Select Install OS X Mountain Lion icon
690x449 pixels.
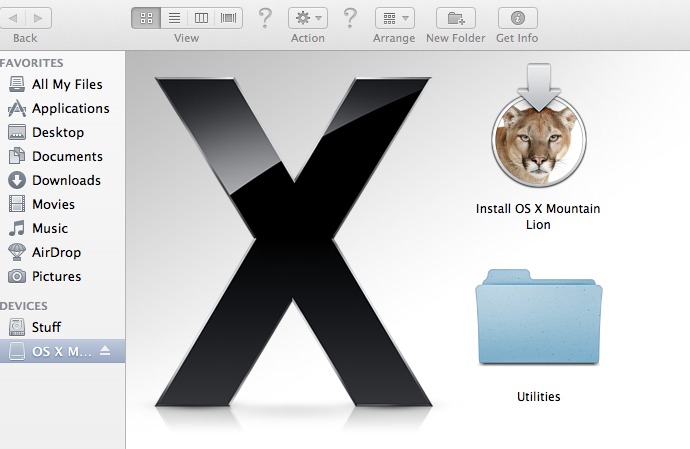pyautogui.click(x=539, y=125)
